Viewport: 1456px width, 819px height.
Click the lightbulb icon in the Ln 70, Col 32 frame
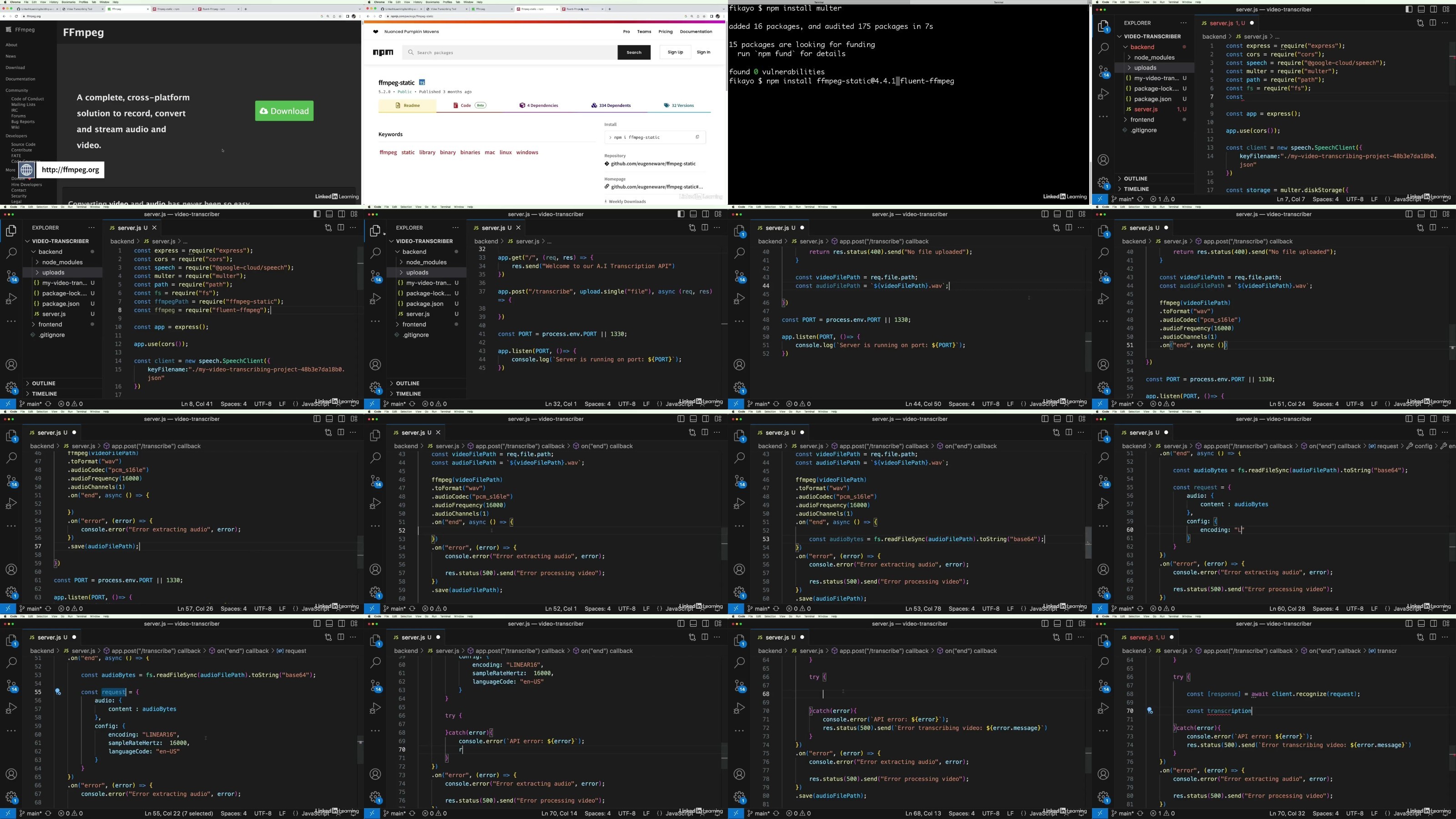[x=1150, y=711]
